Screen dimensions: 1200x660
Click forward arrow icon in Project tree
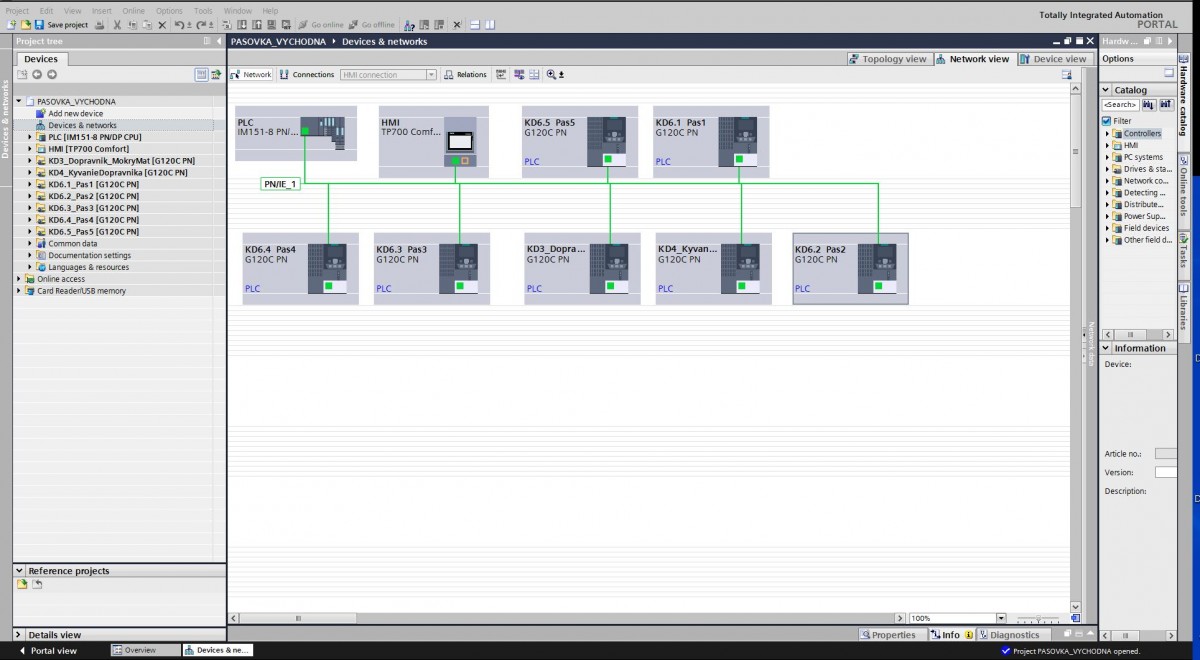coord(52,74)
